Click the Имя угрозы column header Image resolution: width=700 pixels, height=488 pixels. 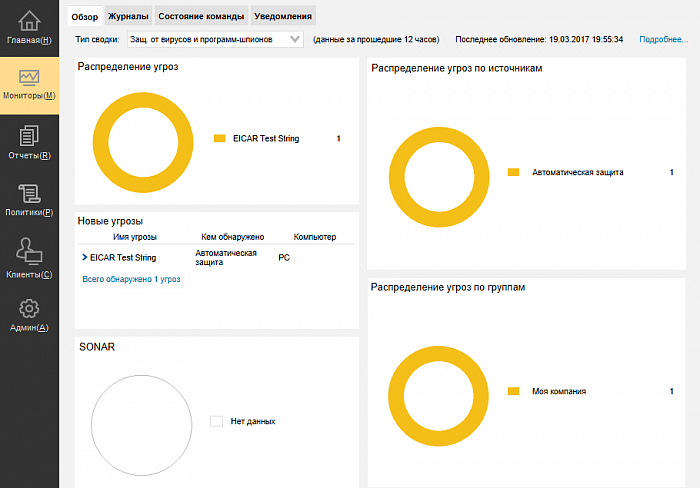tap(135, 237)
